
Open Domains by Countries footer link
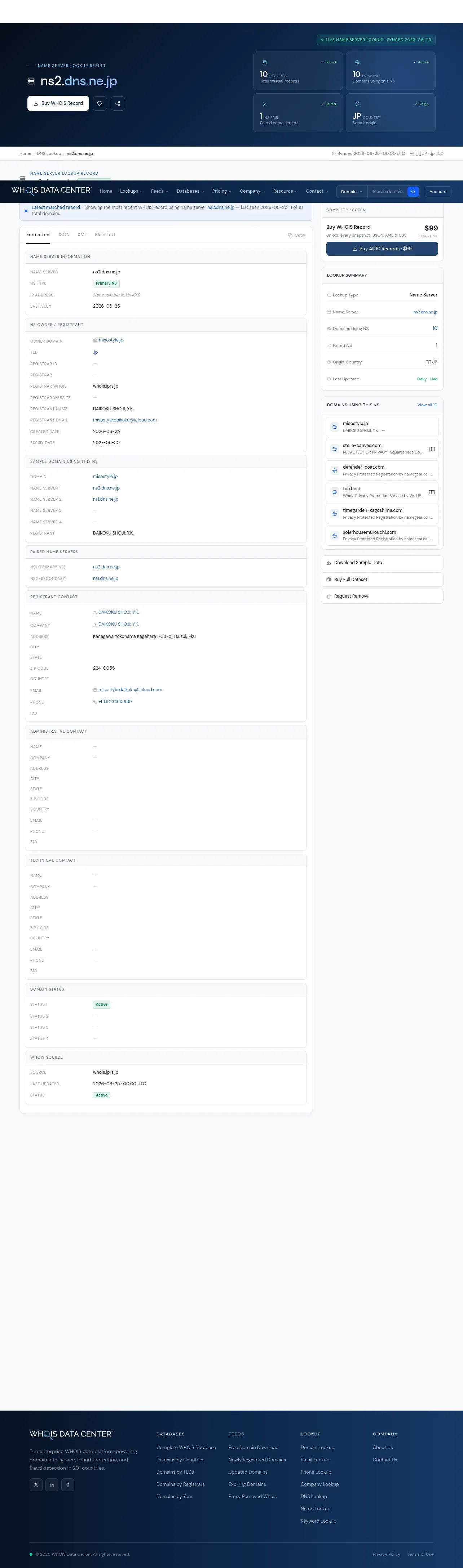(x=180, y=1460)
